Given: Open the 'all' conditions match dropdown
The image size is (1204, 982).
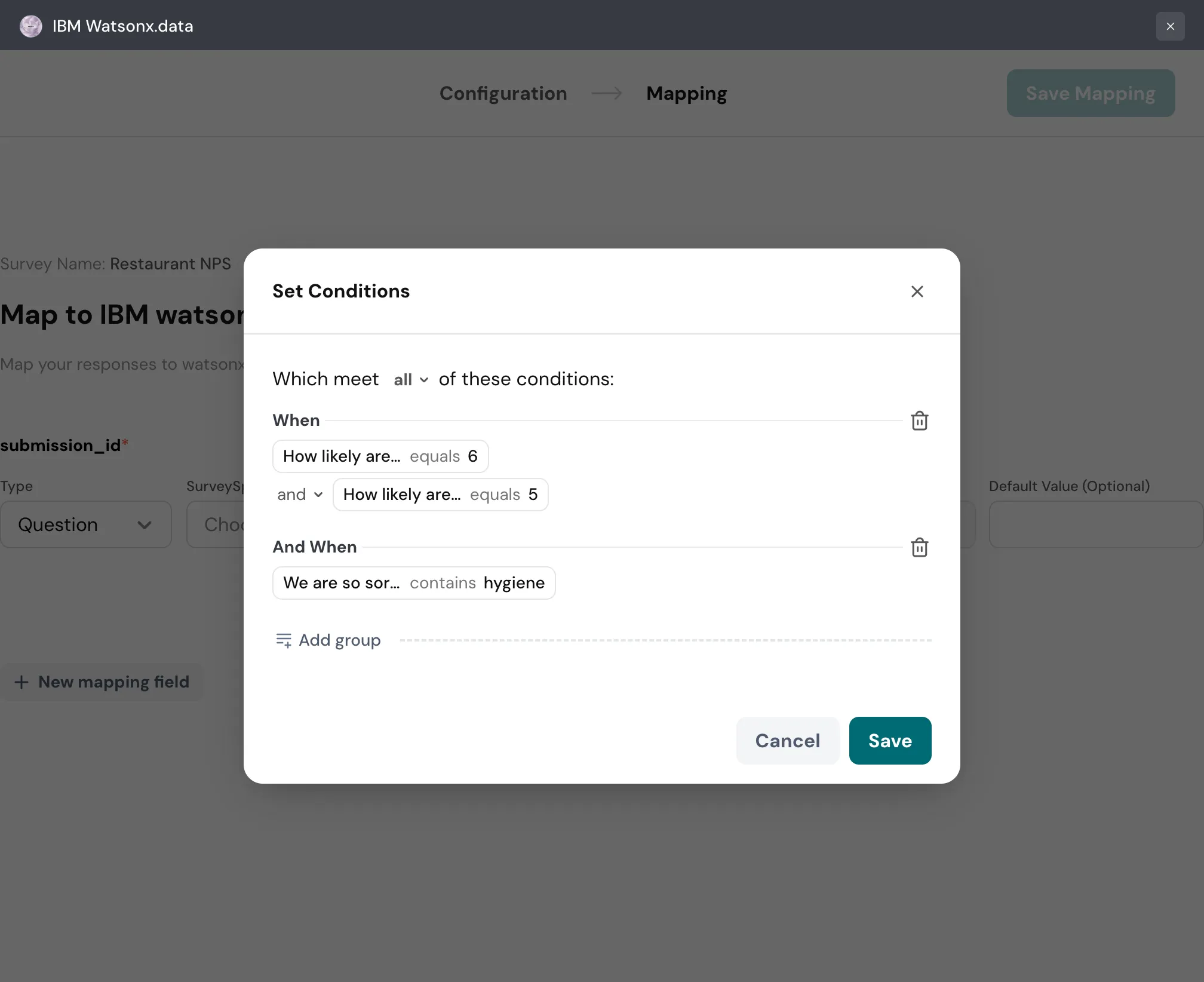Looking at the screenshot, I should click(x=411, y=380).
